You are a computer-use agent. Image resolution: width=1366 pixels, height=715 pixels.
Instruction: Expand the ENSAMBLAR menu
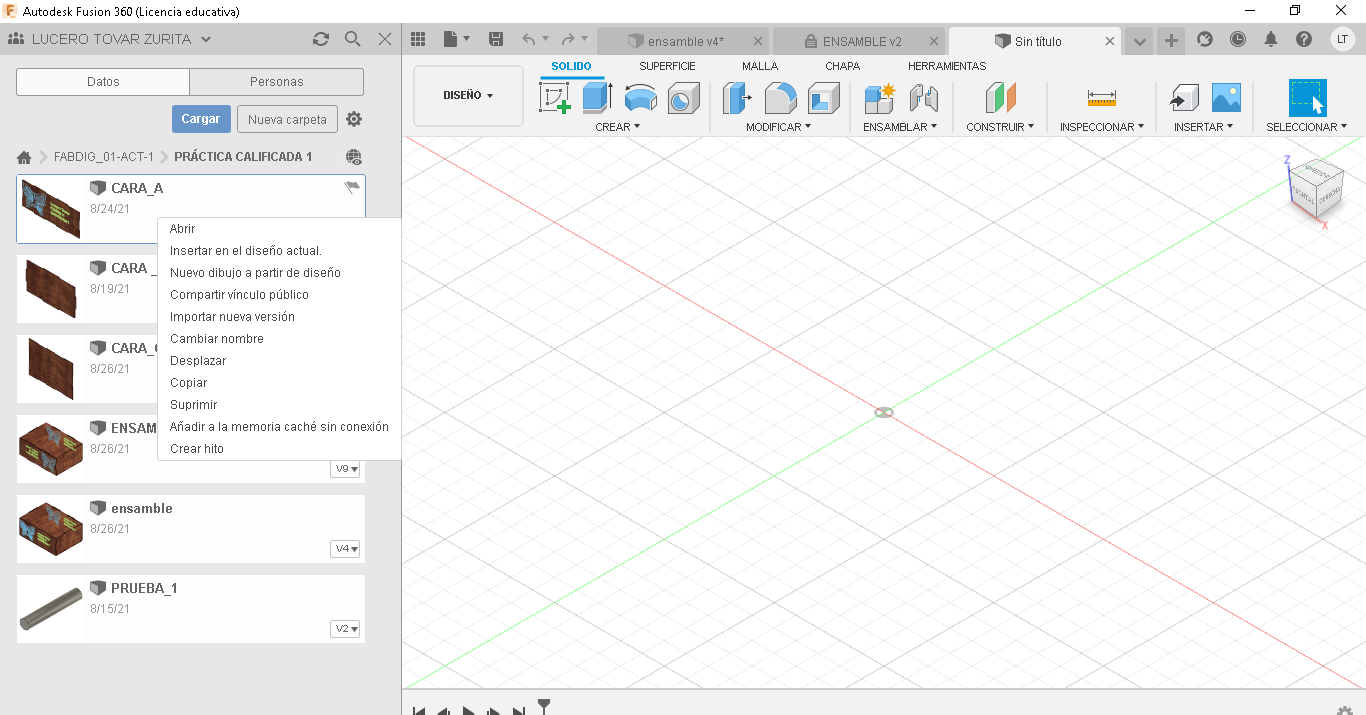pos(900,127)
